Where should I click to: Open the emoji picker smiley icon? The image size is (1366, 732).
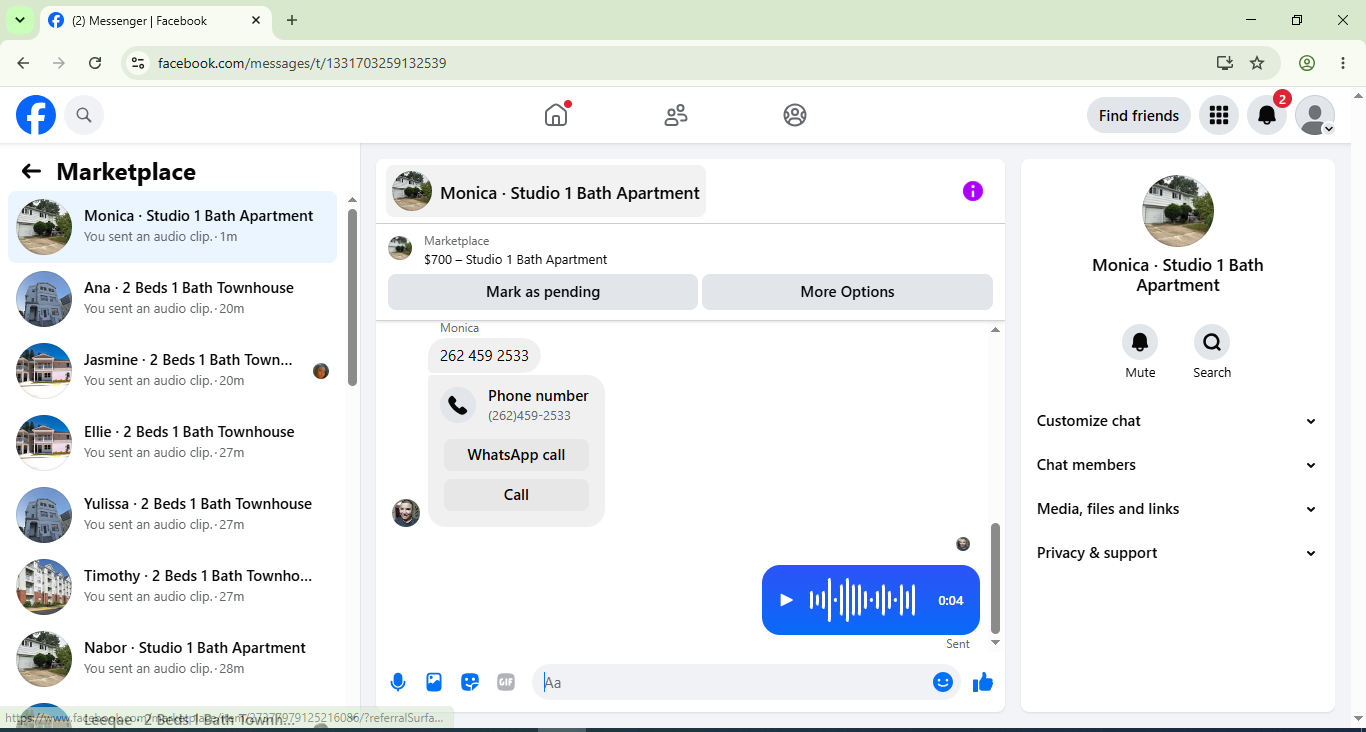tap(943, 682)
